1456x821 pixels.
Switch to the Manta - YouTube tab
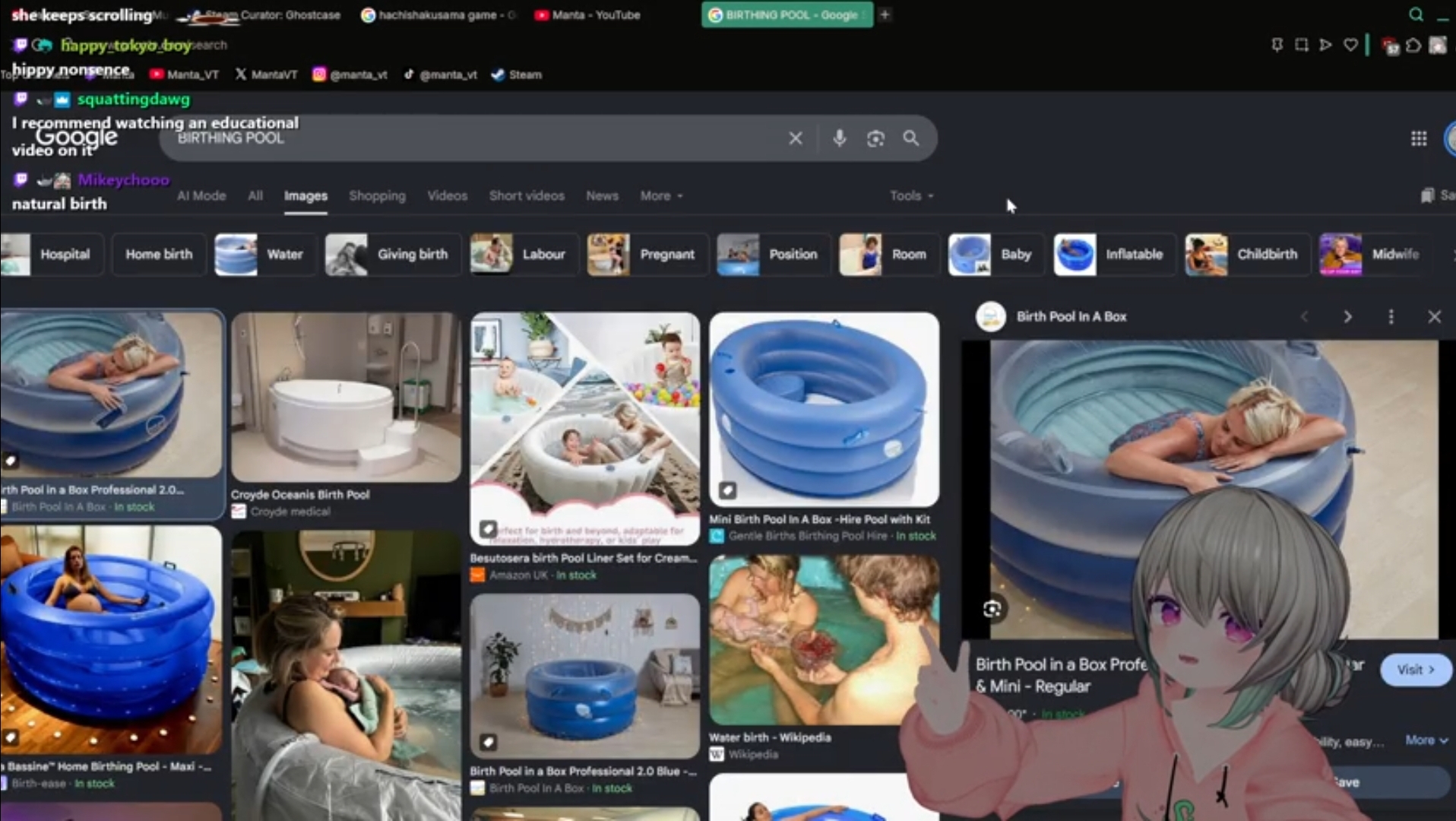pyautogui.click(x=587, y=14)
